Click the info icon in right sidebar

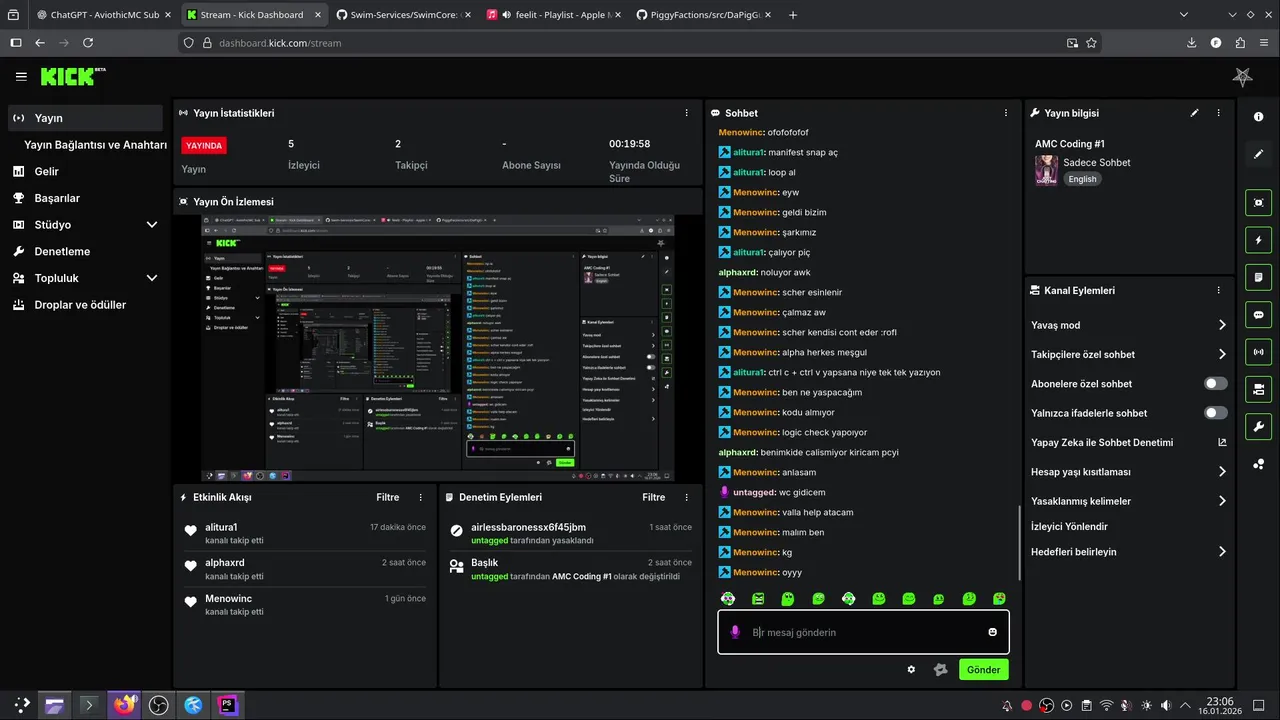1258,117
